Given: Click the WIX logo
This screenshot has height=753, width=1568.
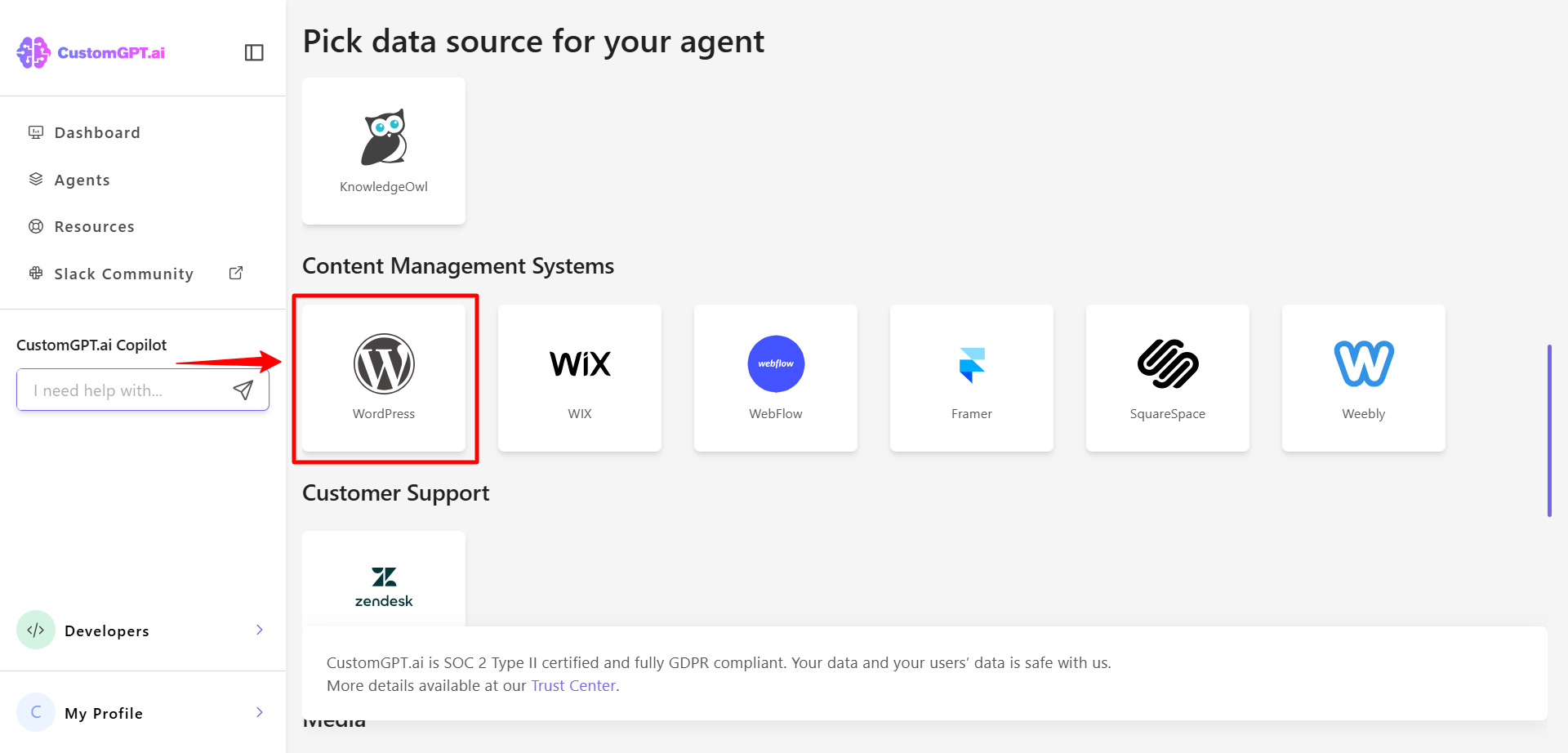Looking at the screenshot, I should 580,363.
